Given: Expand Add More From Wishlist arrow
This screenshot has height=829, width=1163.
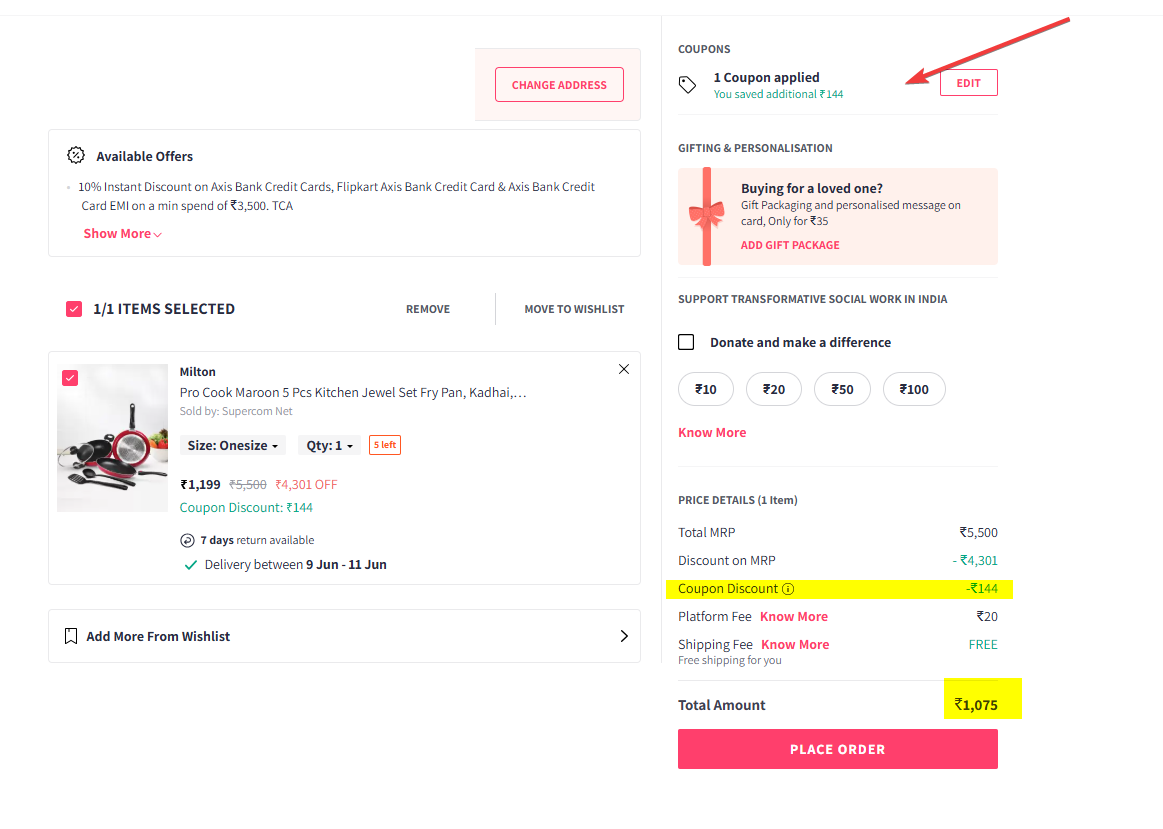Looking at the screenshot, I should click(624, 636).
